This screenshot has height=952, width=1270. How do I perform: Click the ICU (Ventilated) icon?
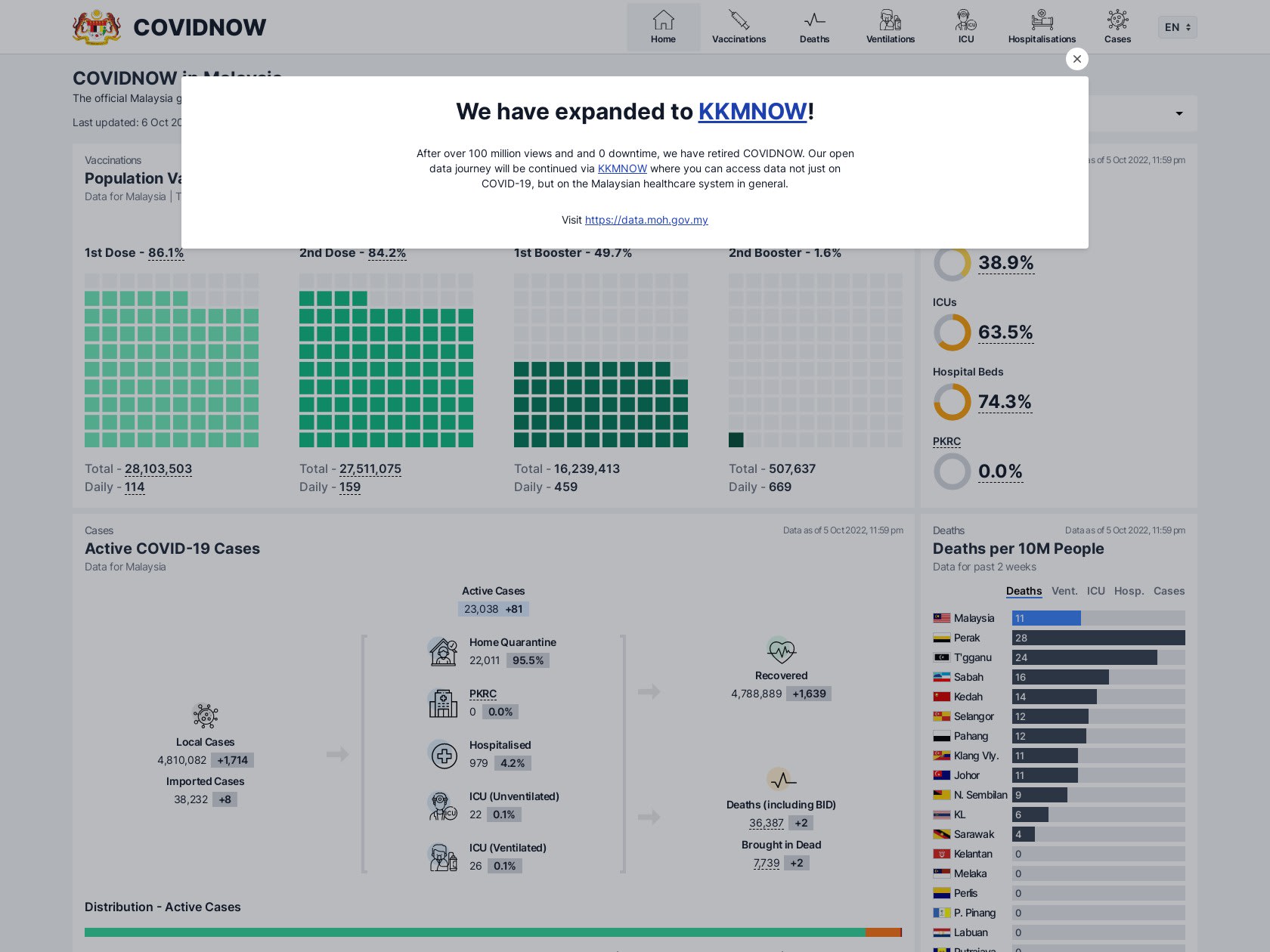(443, 857)
